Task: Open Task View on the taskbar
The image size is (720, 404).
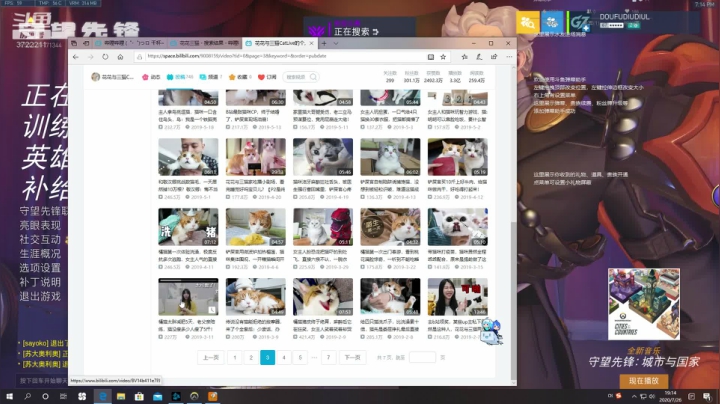Action: tap(63, 396)
